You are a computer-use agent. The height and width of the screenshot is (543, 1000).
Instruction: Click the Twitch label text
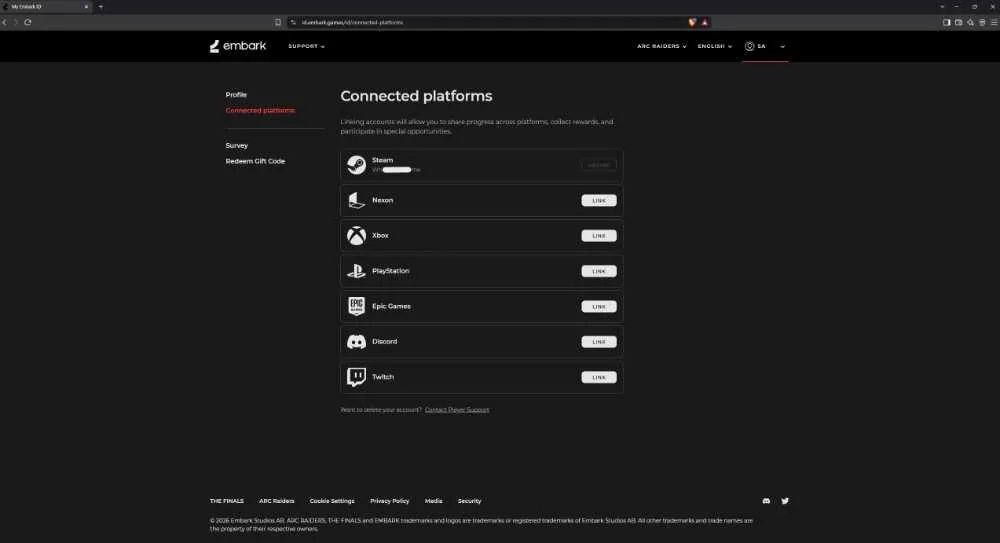click(x=383, y=377)
